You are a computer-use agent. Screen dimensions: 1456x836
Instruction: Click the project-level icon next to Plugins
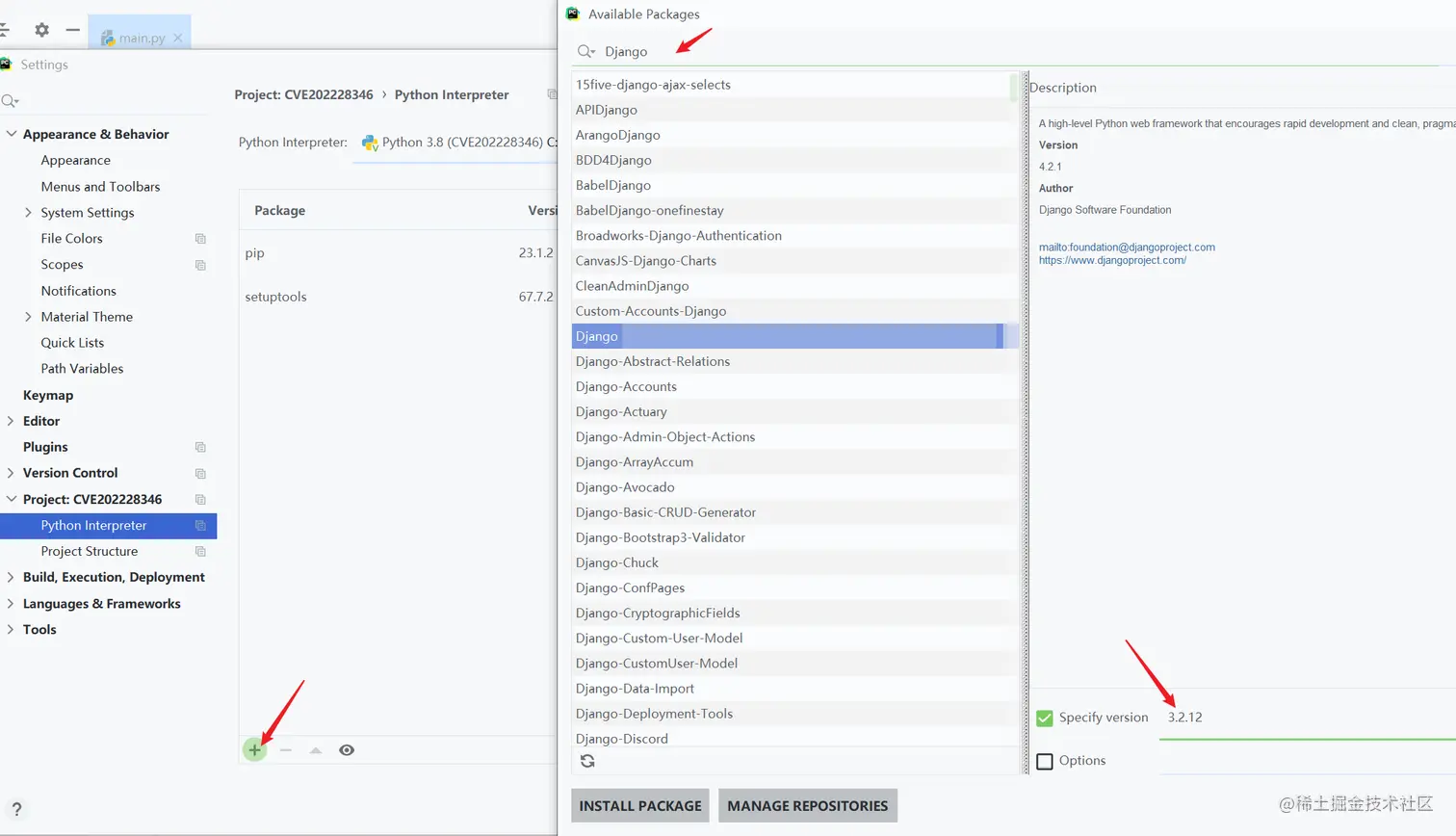200,447
